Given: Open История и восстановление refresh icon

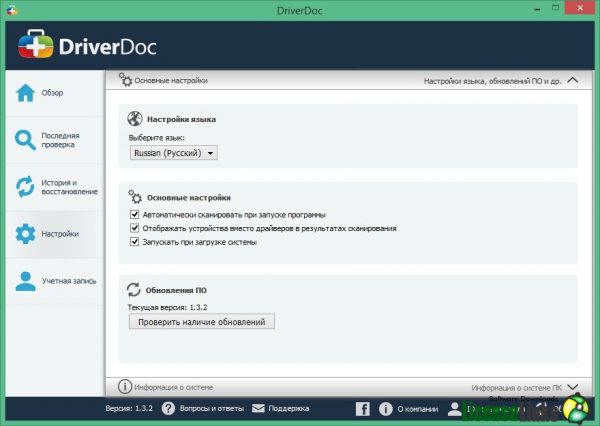Looking at the screenshot, I should 25,187.
